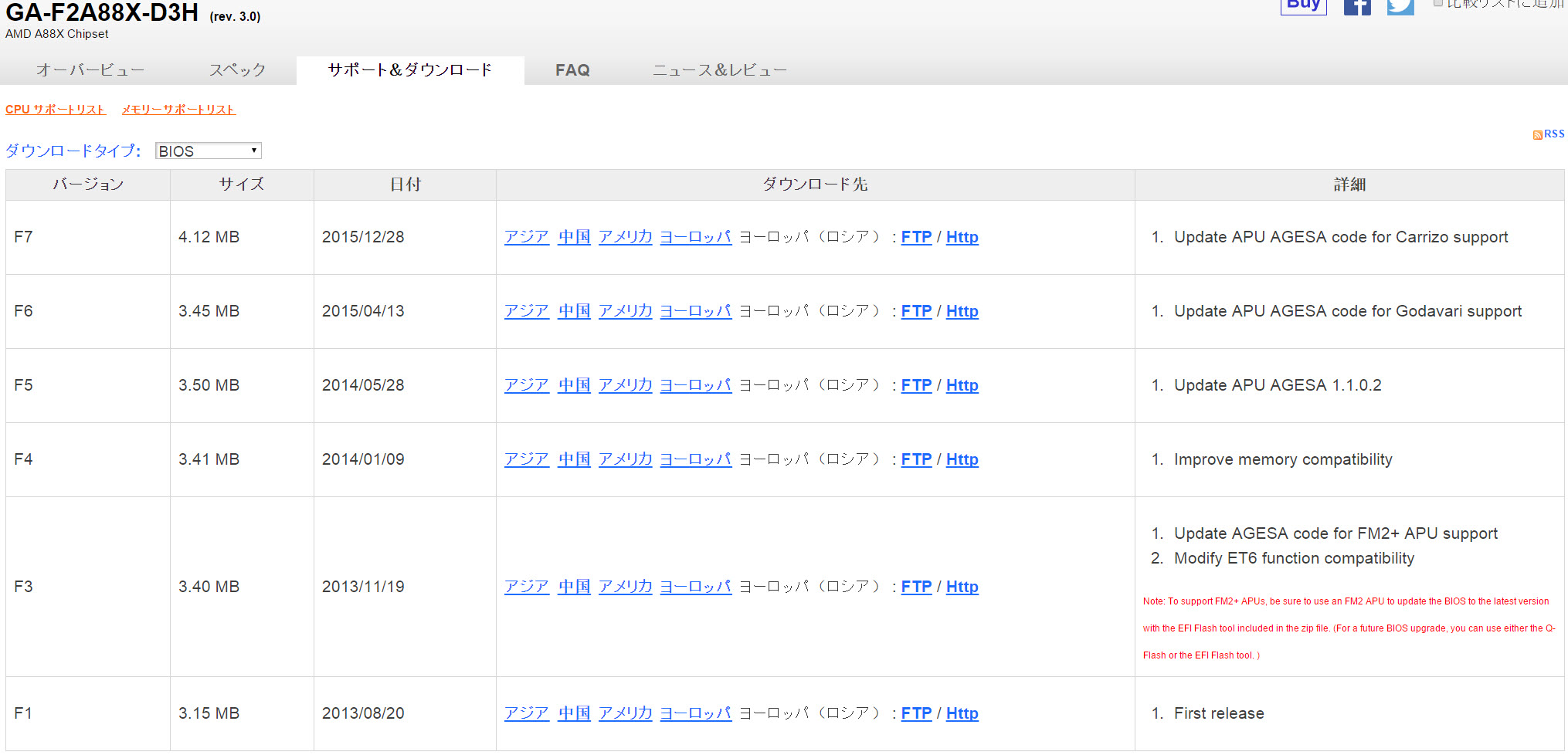Open the ニュース&レビュー tab
The image size is (1568, 755).
[720, 70]
